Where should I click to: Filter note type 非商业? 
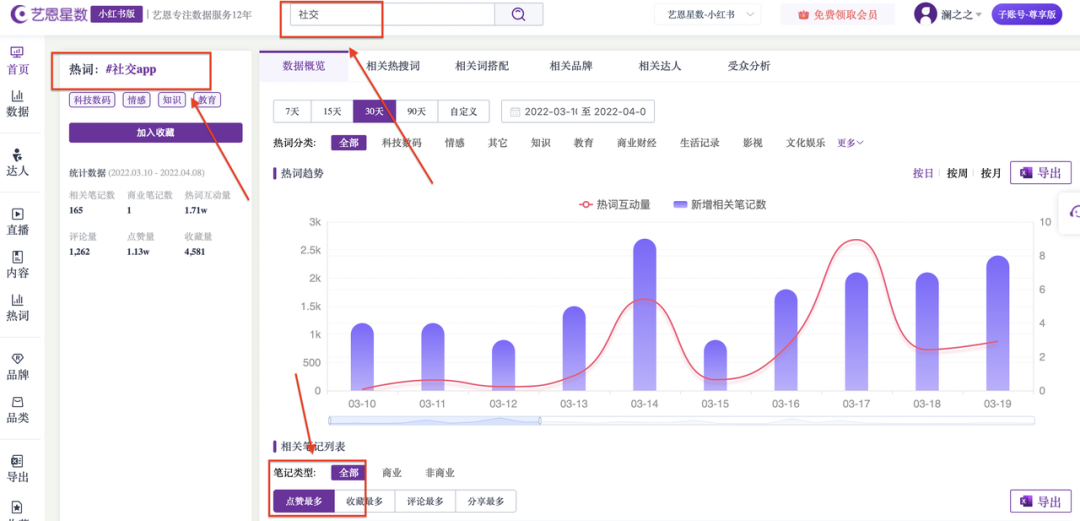(x=440, y=473)
